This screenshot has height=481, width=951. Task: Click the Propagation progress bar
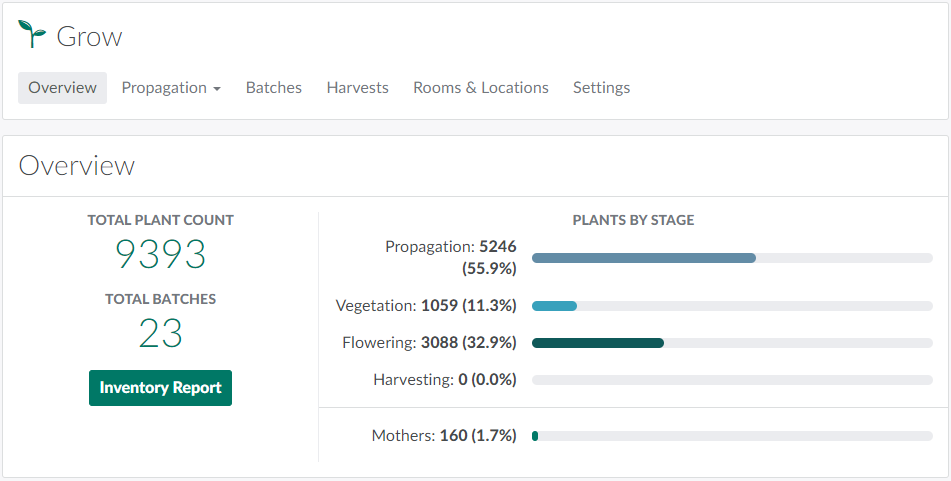[x=732, y=258]
